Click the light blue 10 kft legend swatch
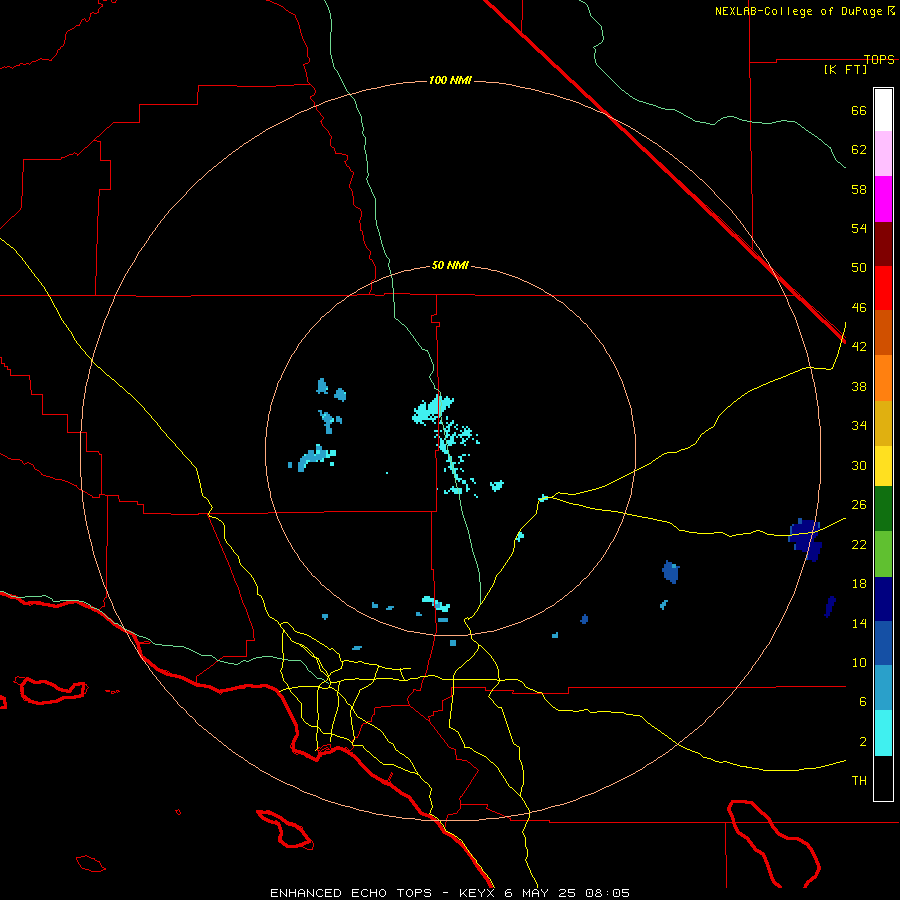900x900 pixels. pos(883,688)
